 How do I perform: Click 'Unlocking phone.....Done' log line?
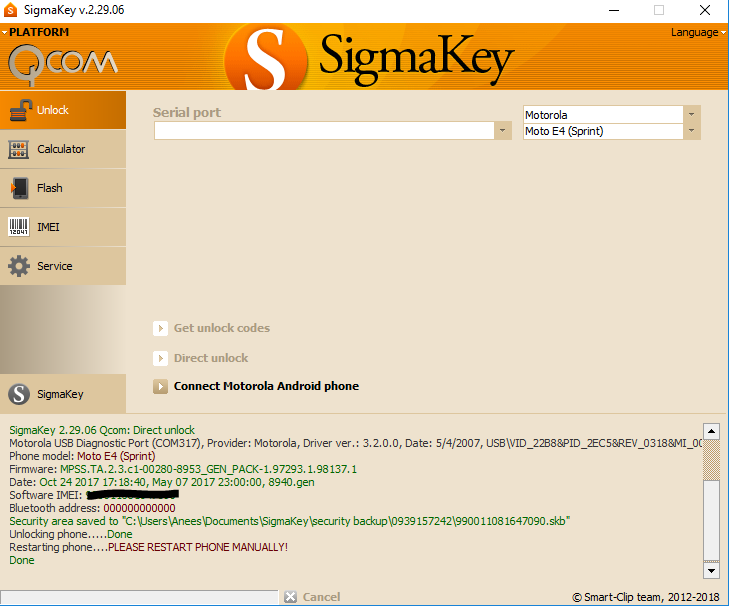tap(71, 534)
